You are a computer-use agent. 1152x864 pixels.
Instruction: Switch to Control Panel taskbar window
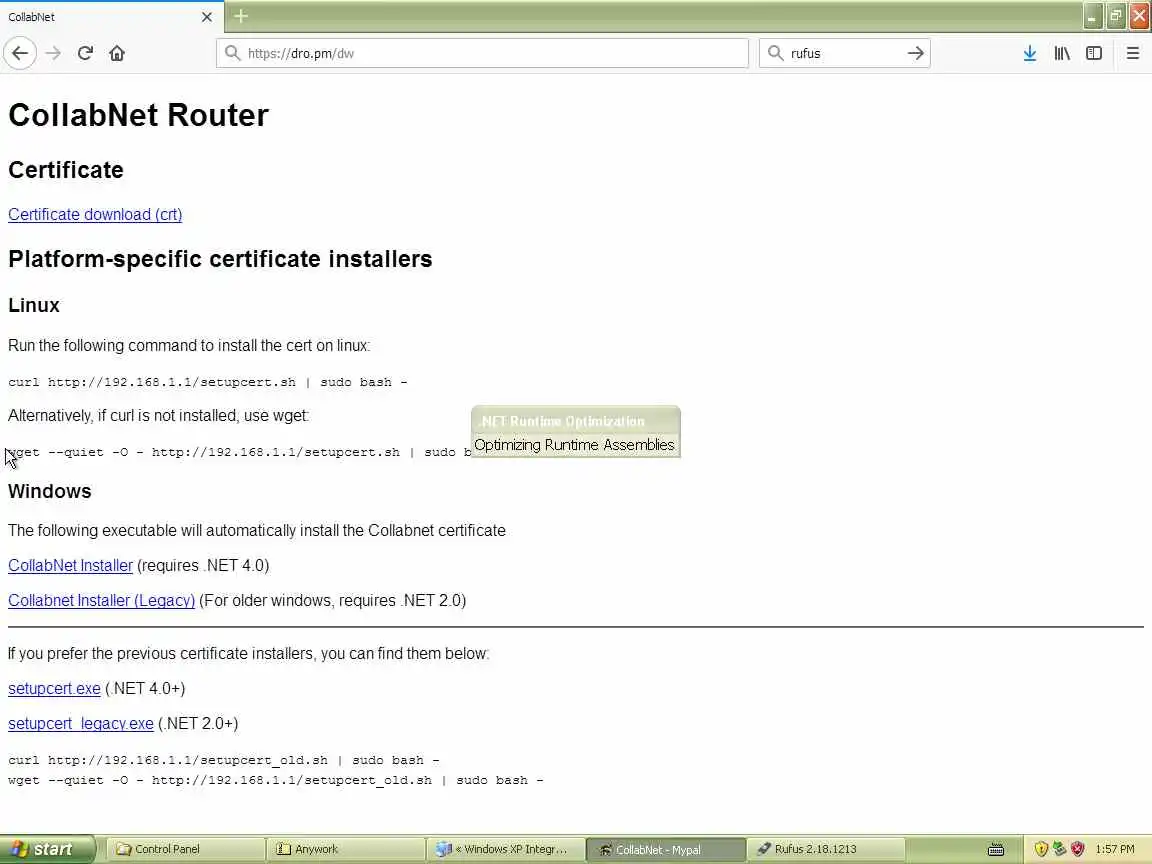pyautogui.click(x=184, y=849)
